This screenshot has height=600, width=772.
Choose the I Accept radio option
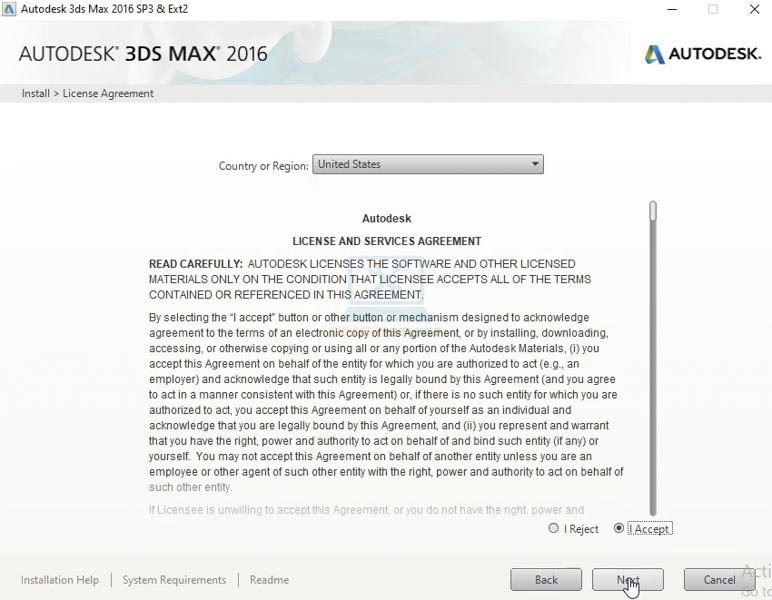pyautogui.click(x=619, y=528)
